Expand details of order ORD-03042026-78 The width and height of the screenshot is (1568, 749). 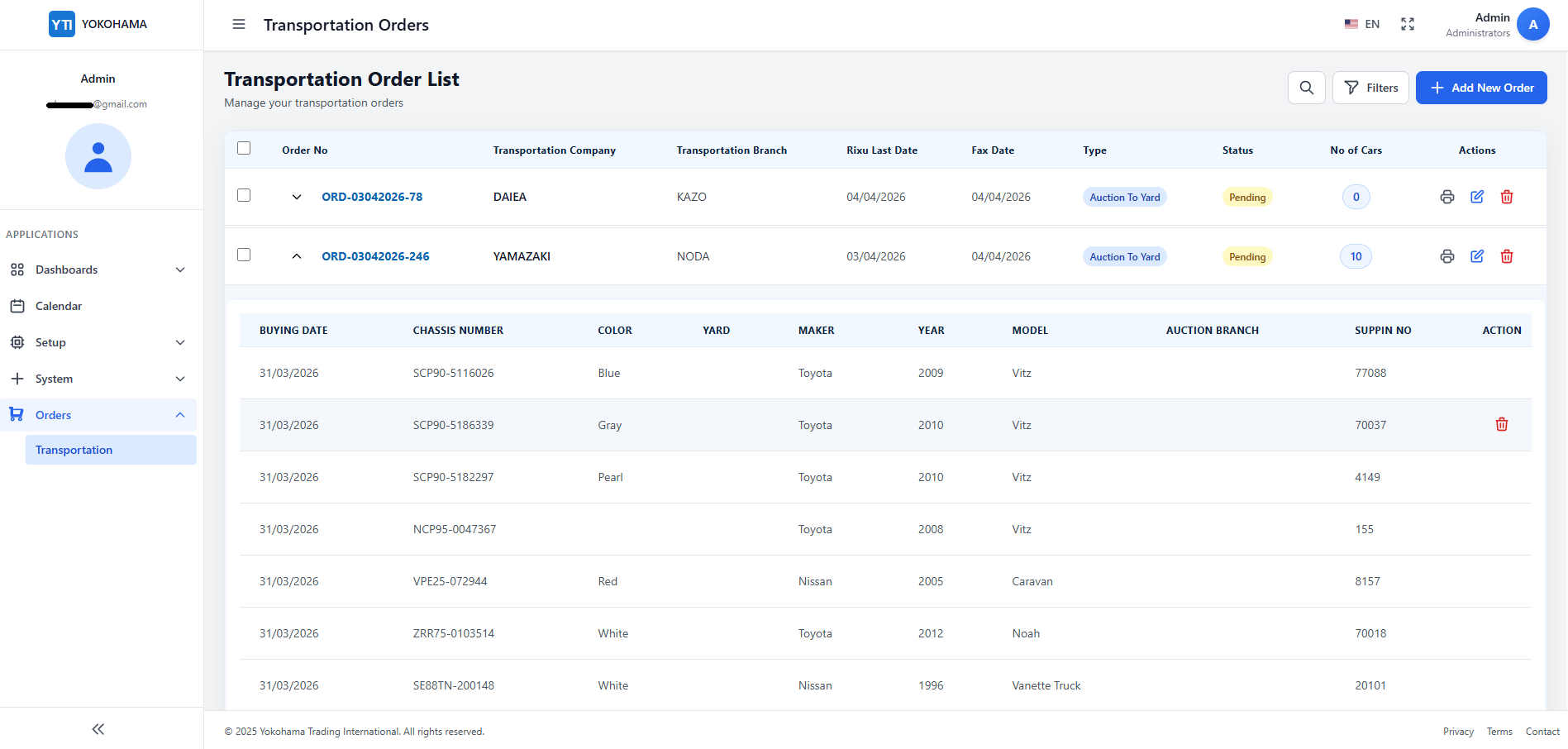297,197
